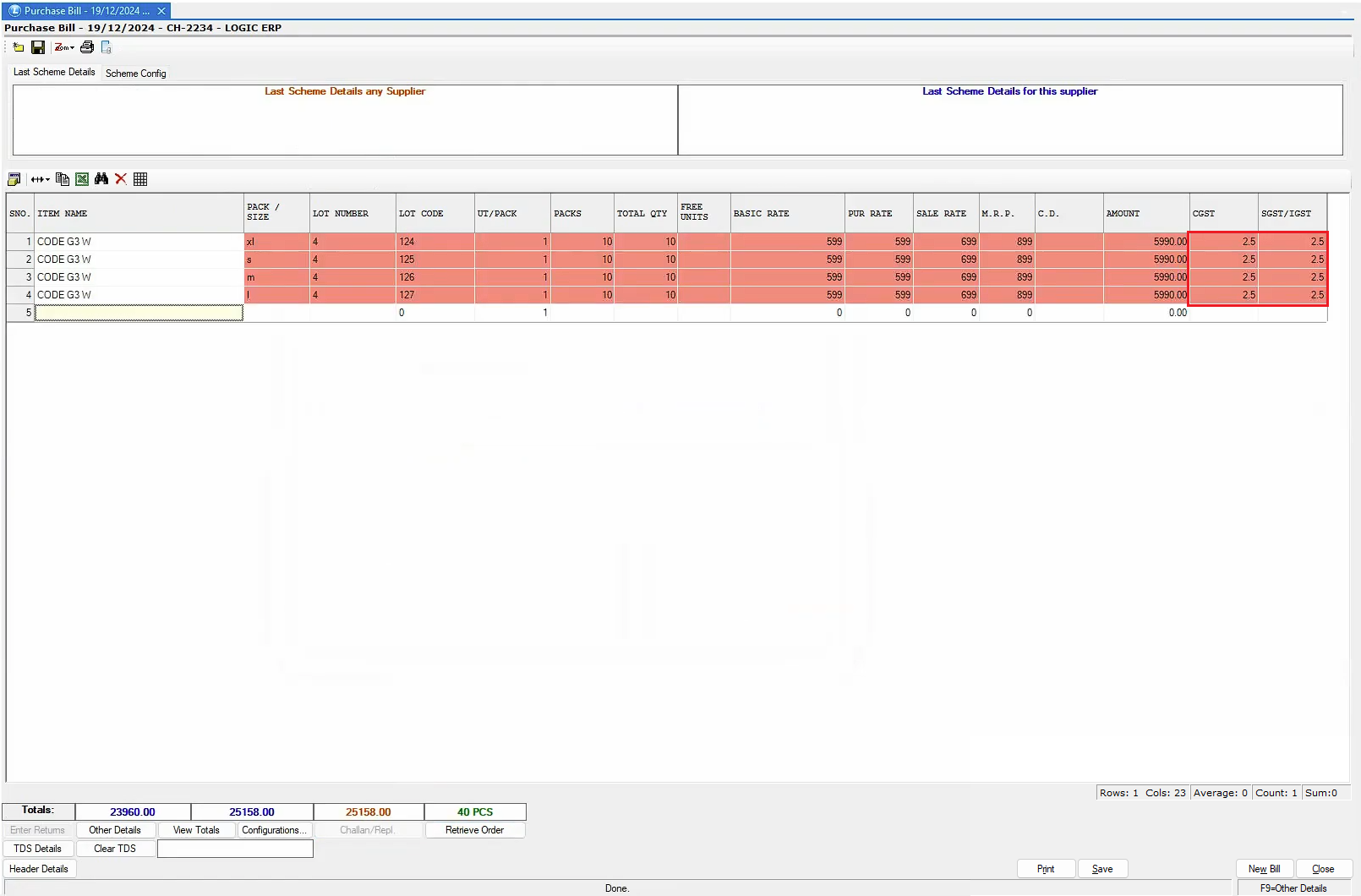Open the print preview document icon
The width and height of the screenshot is (1361, 896).
[107, 47]
